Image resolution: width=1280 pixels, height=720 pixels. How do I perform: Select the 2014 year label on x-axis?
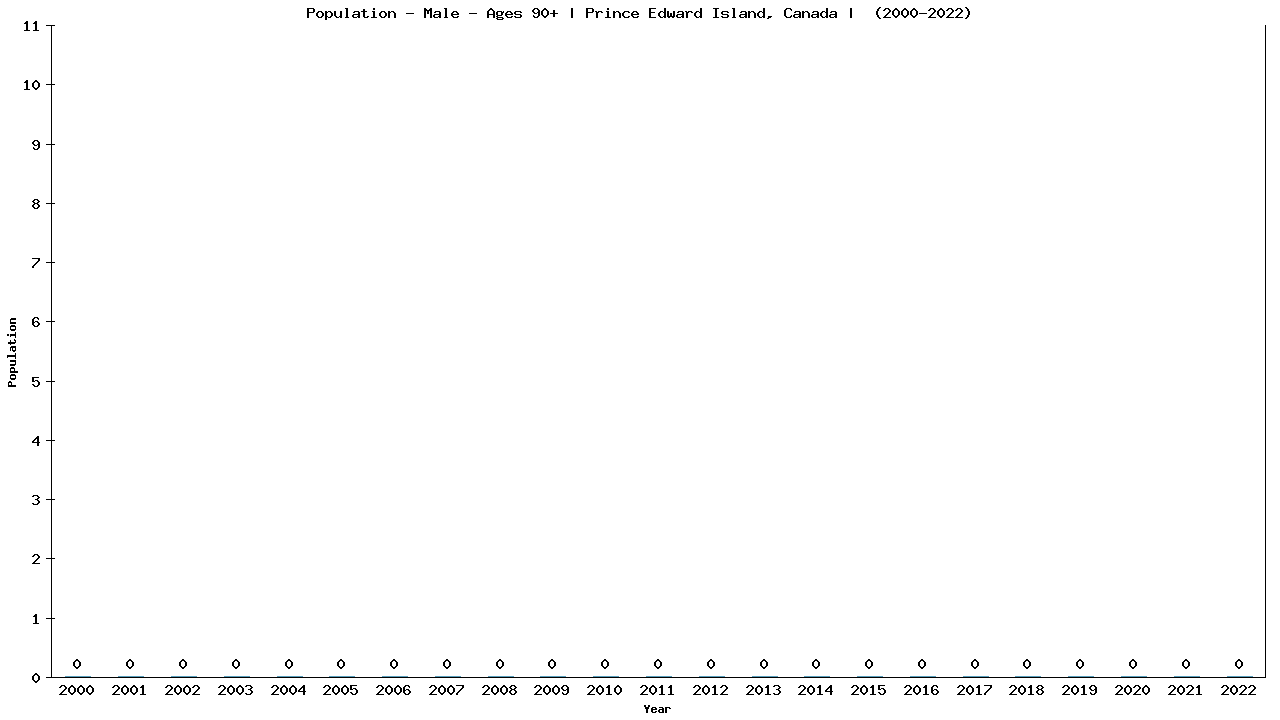(x=816, y=690)
